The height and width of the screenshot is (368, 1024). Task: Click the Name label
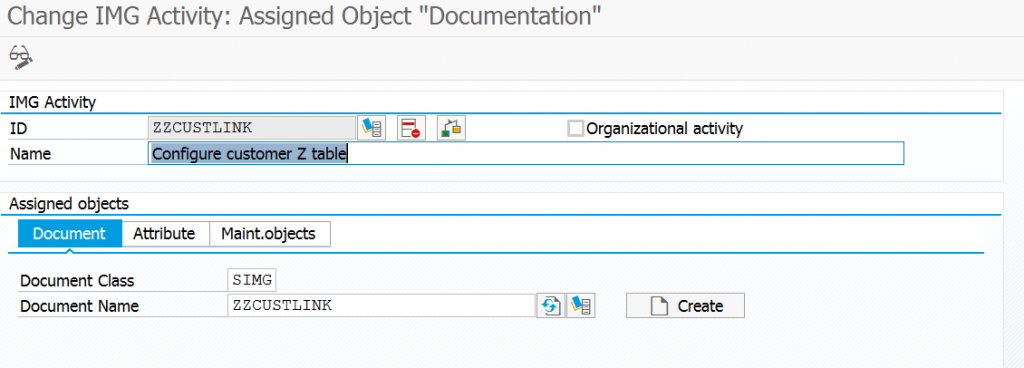(x=31, y=154)
